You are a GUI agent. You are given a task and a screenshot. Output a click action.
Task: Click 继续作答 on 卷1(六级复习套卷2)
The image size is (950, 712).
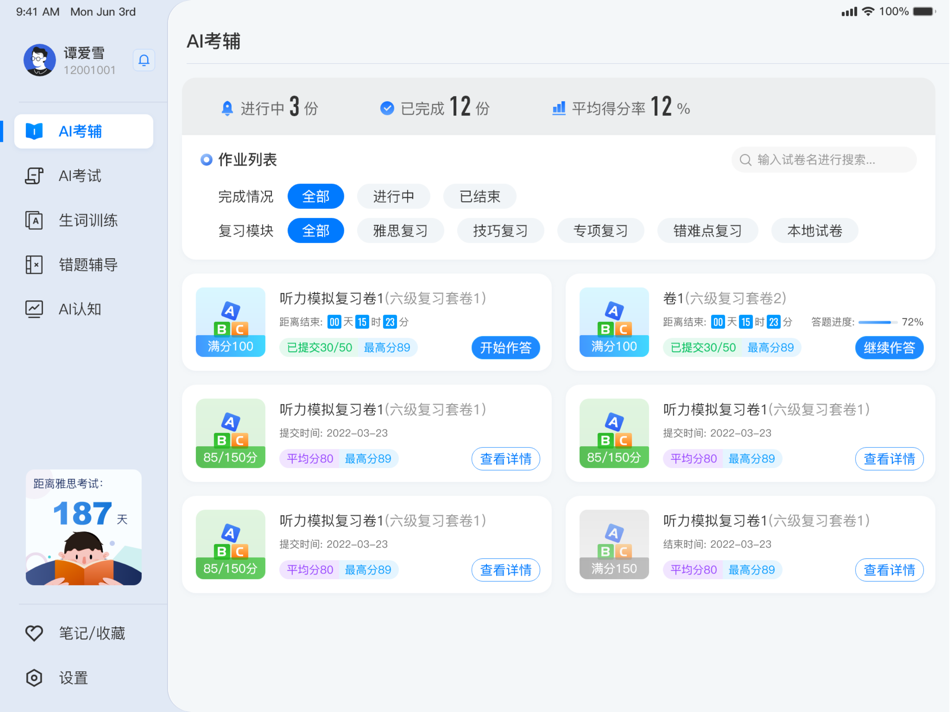coord(889,347)
